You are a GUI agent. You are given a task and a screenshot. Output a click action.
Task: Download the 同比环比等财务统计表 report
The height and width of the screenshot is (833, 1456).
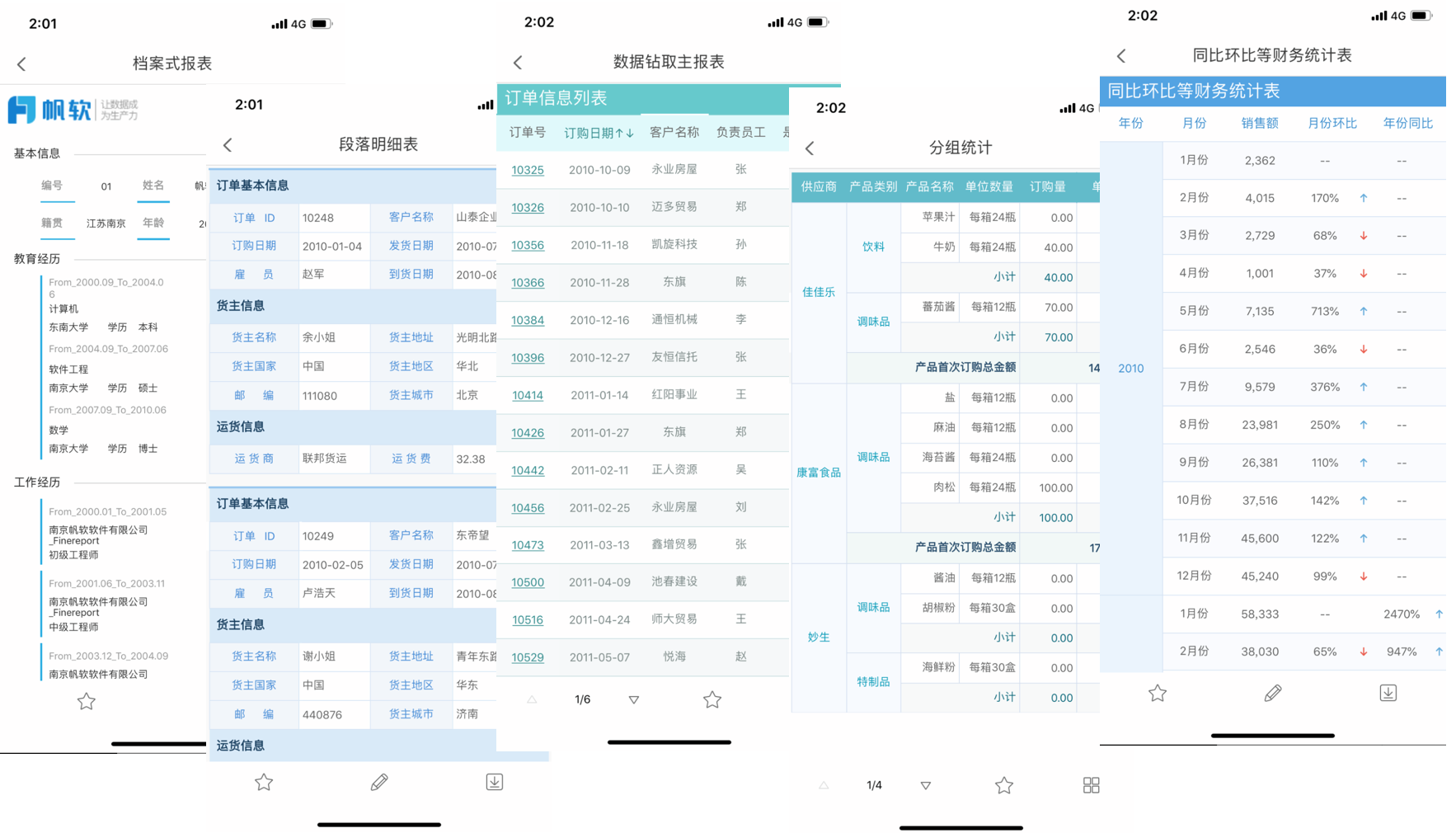pyautogui.click(x=1388, y=693)
